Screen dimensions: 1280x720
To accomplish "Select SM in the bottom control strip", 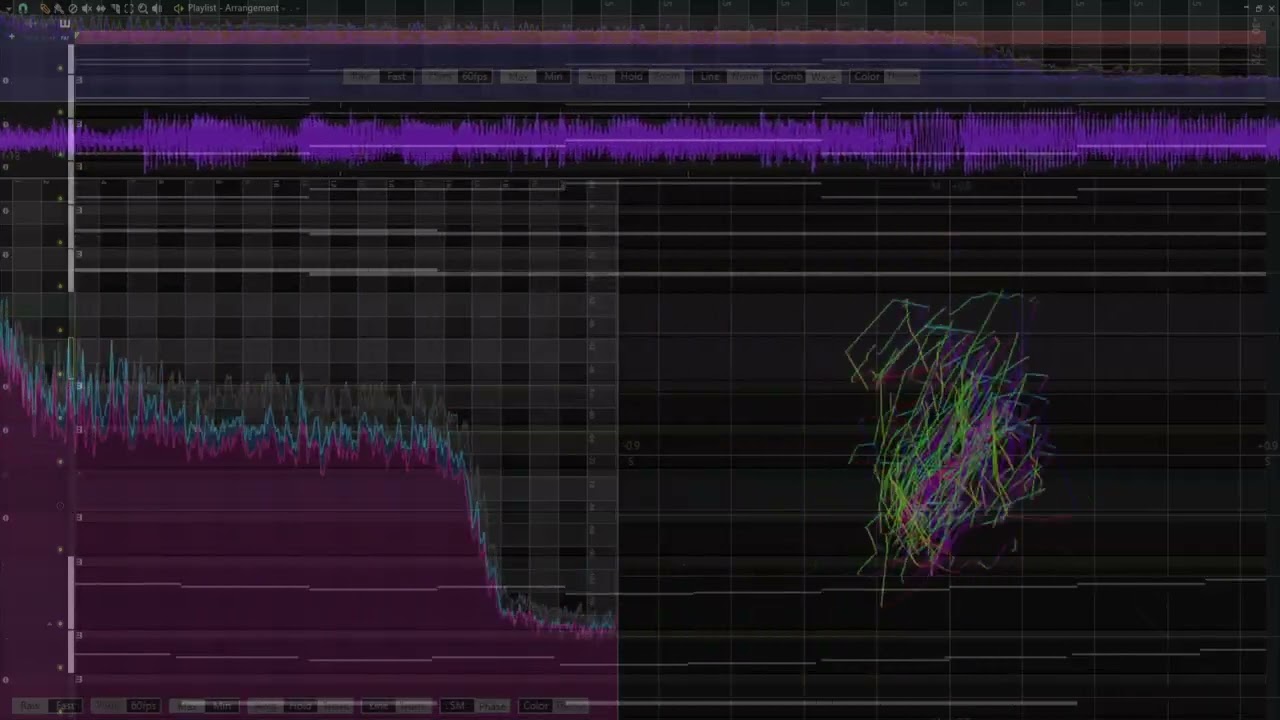I will [x=457, y=706].
